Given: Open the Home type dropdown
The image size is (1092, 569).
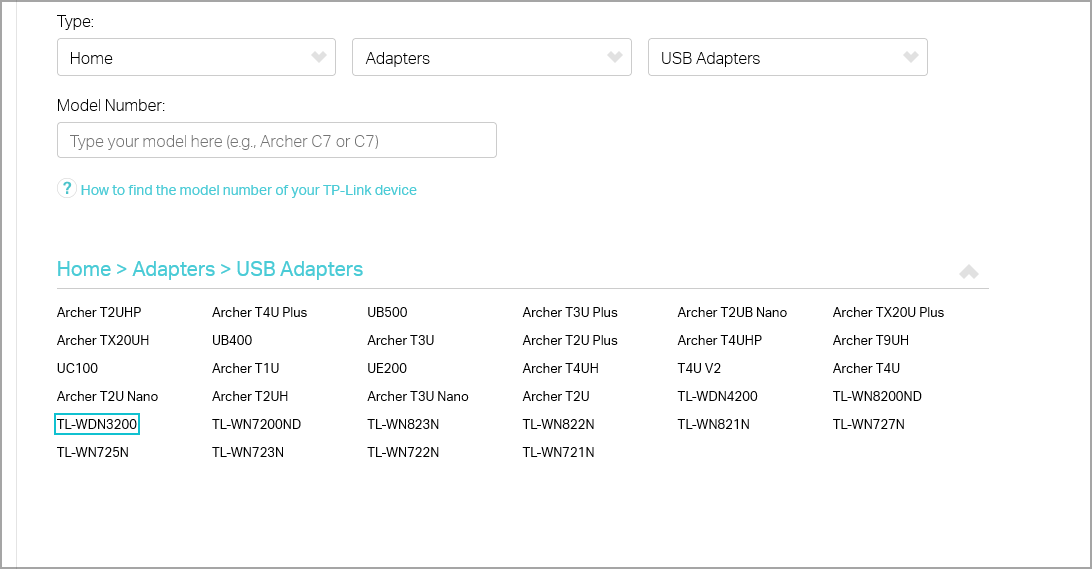Looking at the screenshot, I should (196, 57).
